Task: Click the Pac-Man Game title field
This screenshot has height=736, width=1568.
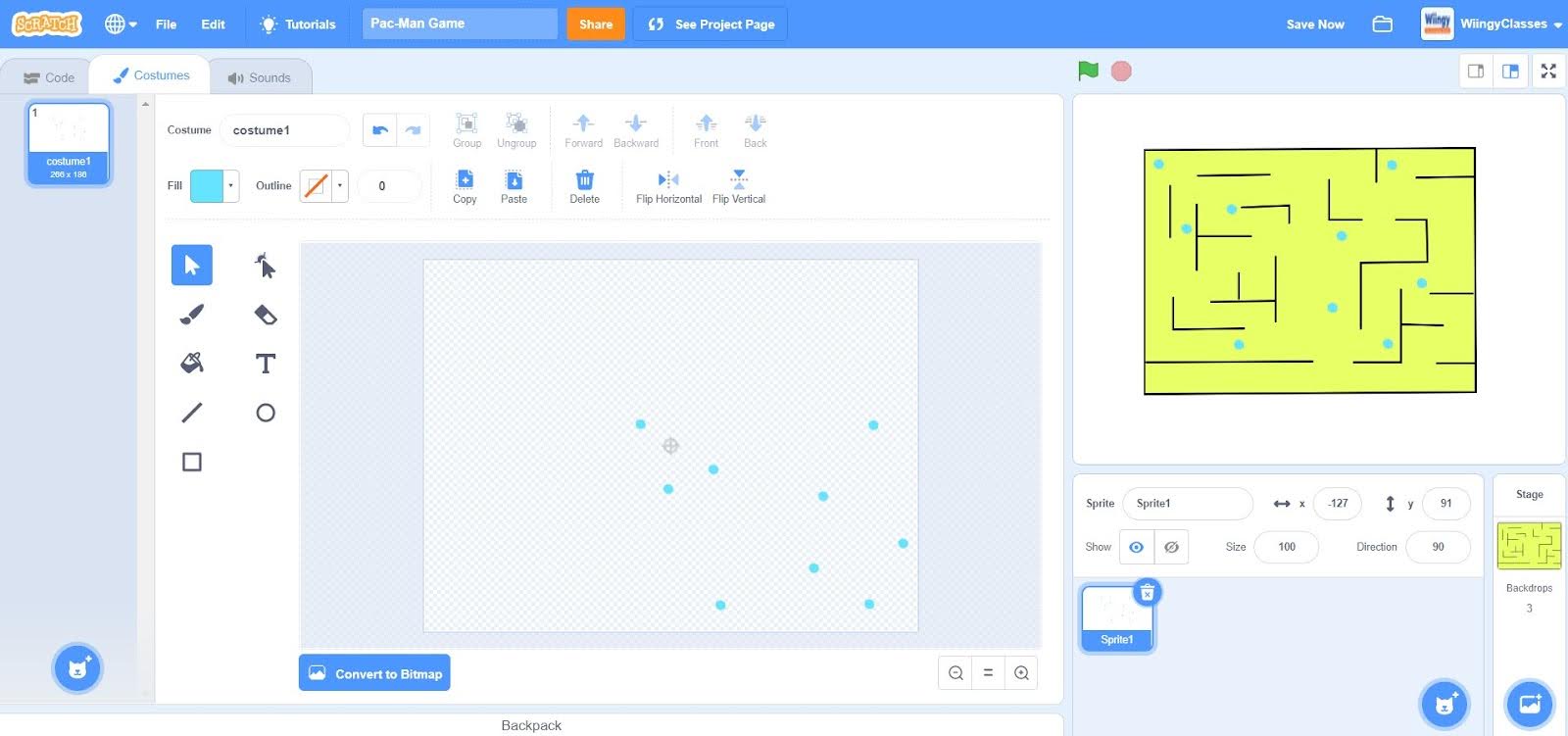Action: [x=460, y=24]
